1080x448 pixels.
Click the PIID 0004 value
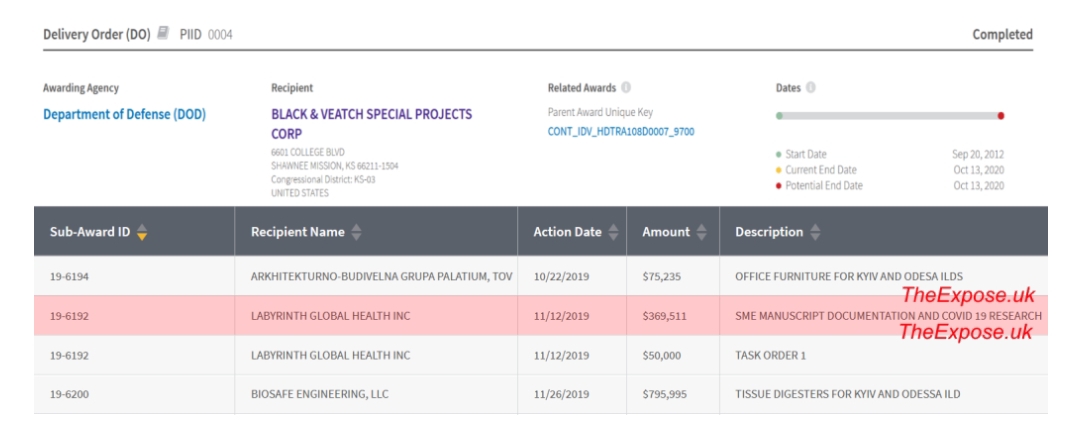click(220, 34)
